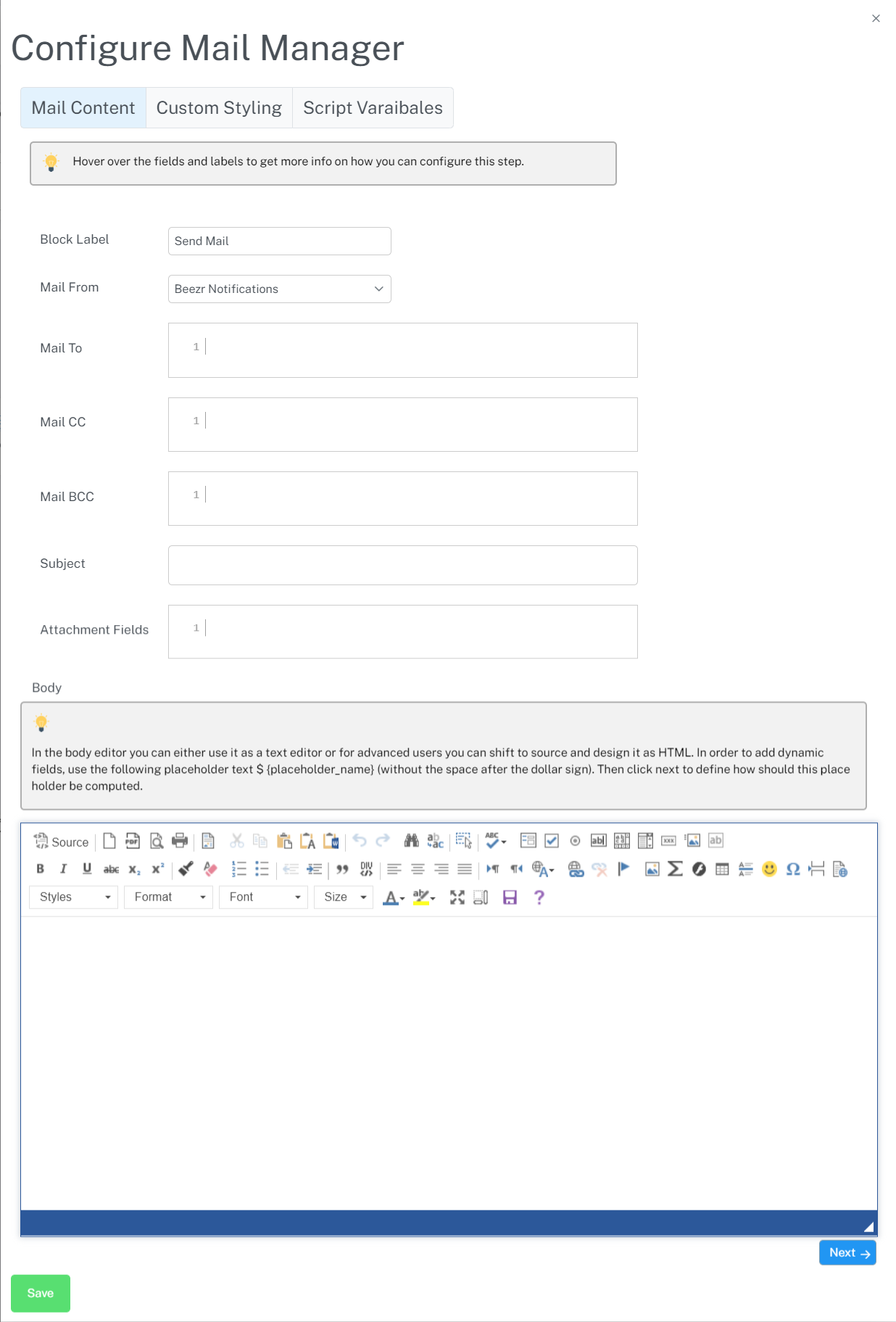Maximize the editor with the fullscreen icon
The width and height of the screenshot is (896, 1322).
pos(457,898)
